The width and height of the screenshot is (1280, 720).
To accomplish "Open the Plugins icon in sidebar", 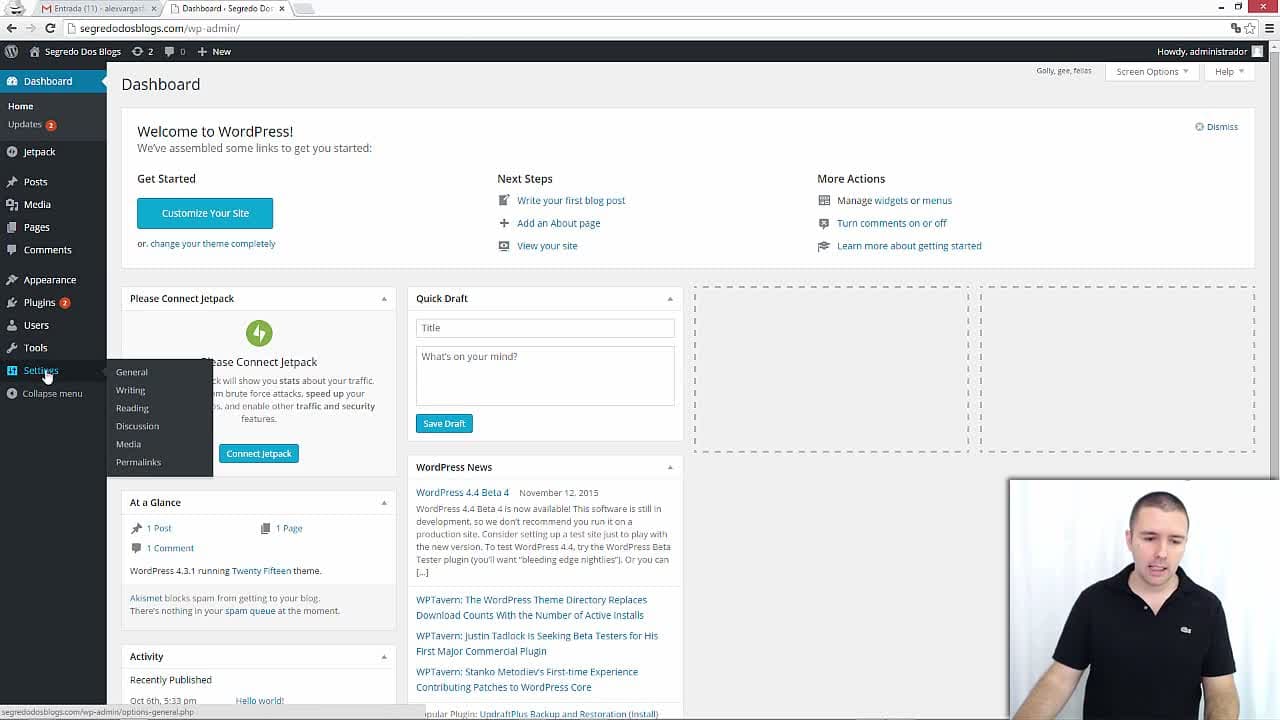I will coord(12,302).
